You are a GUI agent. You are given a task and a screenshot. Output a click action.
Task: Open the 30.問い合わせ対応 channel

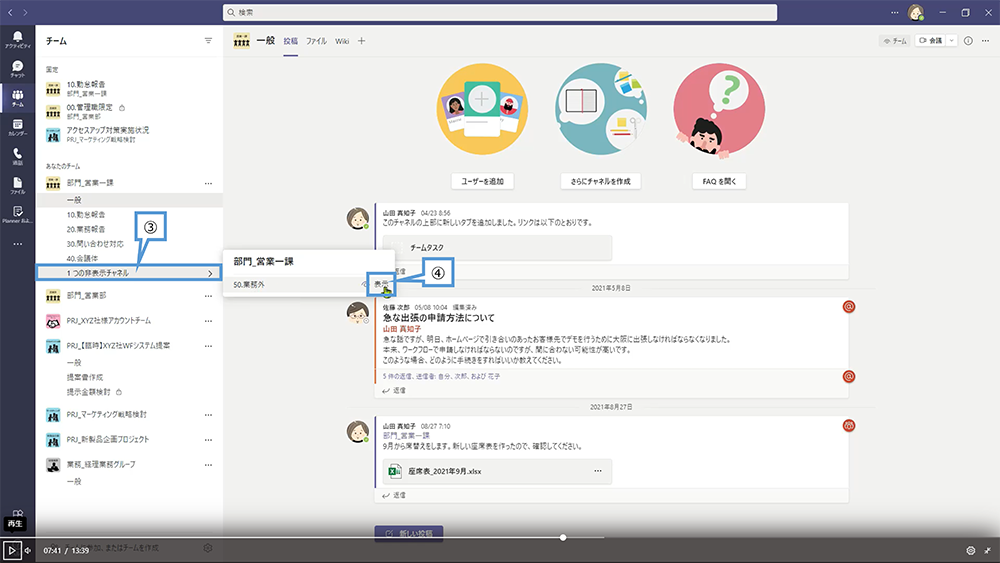tap(95, 244)
